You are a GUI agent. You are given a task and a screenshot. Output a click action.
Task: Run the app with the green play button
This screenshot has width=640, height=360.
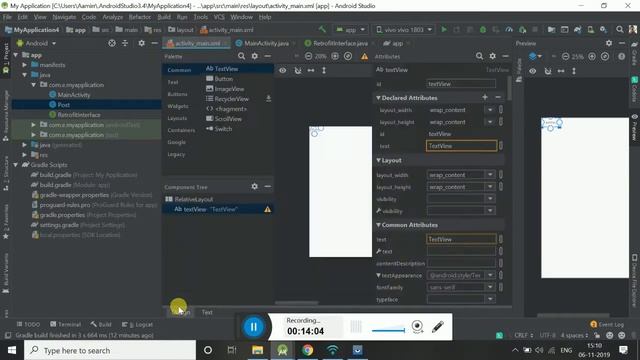[444, 30]
